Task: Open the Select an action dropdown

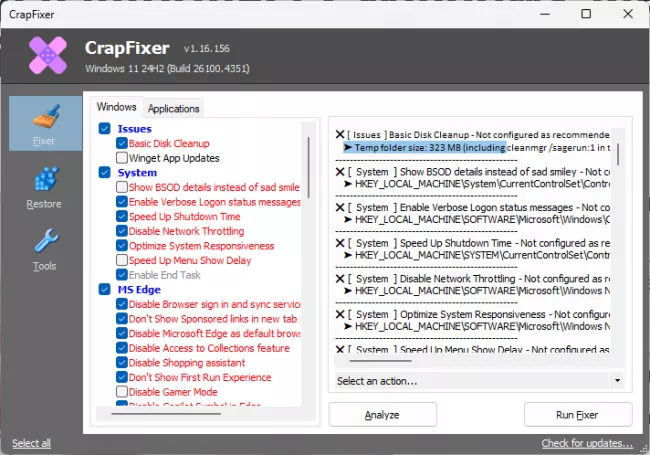Action: pyautogui.click(x=478, y=381)
